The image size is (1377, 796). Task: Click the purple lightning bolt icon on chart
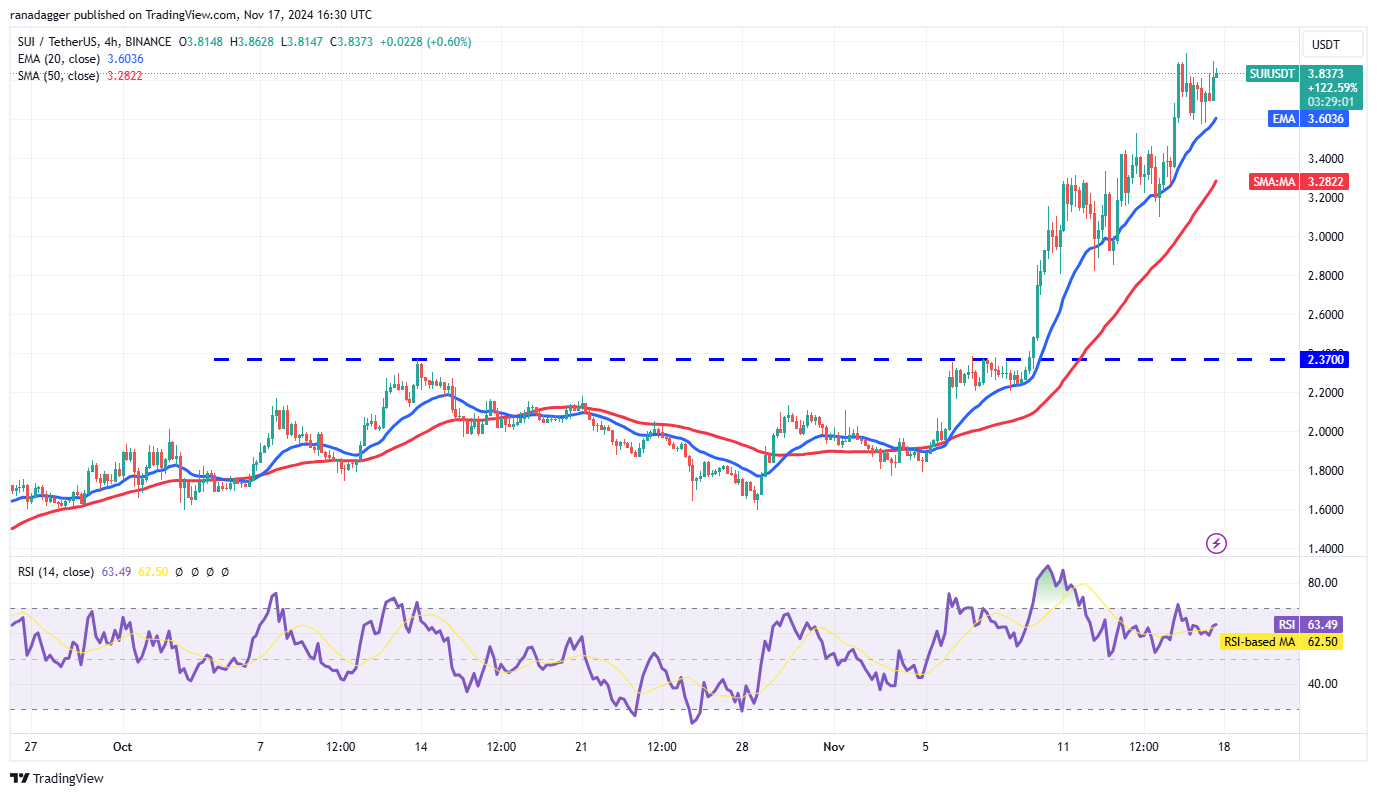(x=1216, y=544)
